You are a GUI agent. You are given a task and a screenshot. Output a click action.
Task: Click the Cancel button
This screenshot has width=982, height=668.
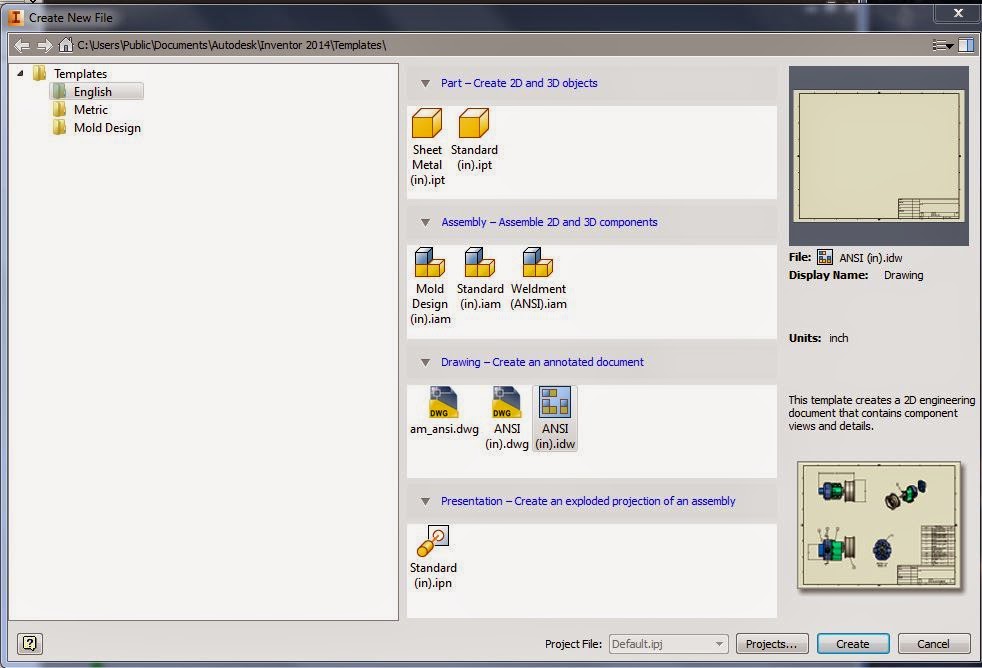[x=933, y=644]
